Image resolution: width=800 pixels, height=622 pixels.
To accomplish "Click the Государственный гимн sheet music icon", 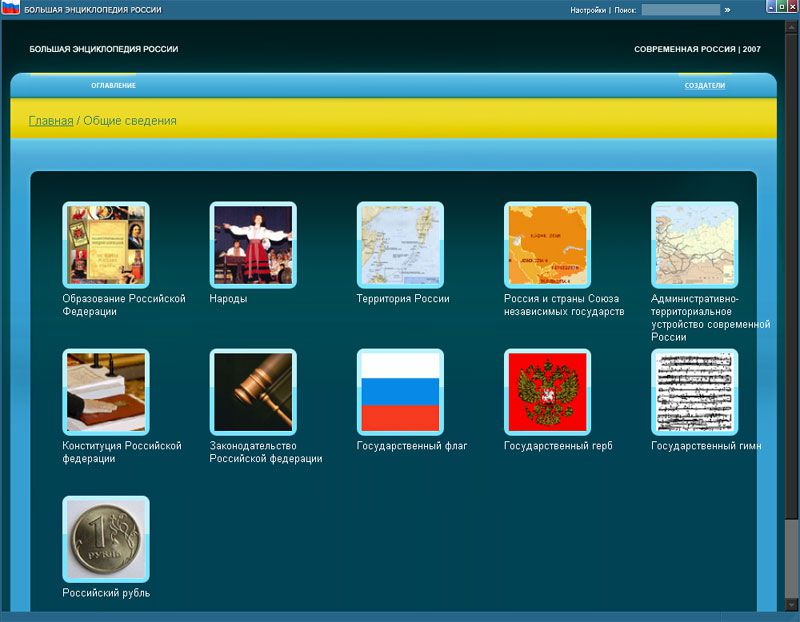I will click(694, 392).
